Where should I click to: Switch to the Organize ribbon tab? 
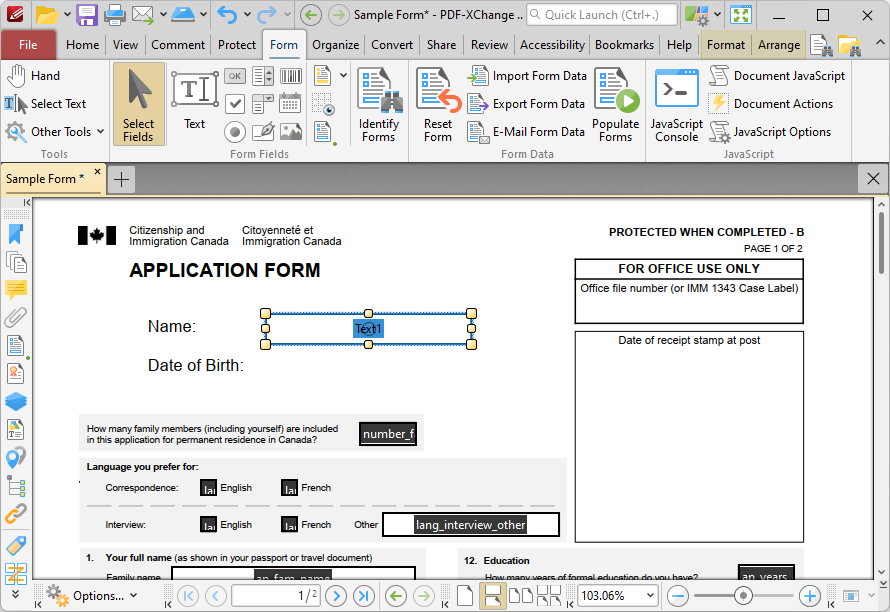[x=335, y=44]
